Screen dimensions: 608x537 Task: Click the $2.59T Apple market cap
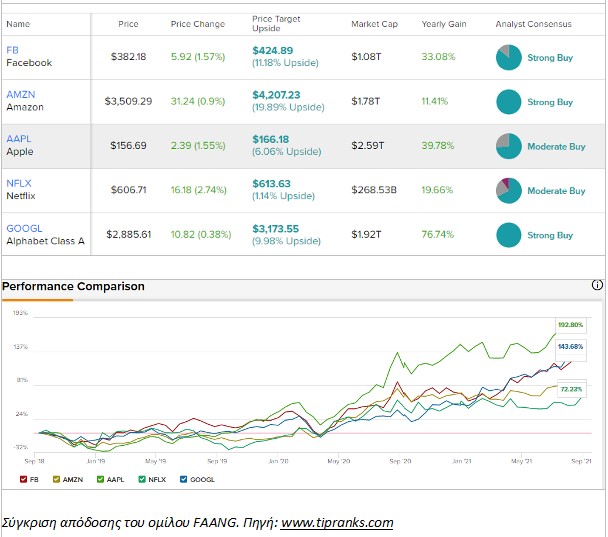point(368,145)
